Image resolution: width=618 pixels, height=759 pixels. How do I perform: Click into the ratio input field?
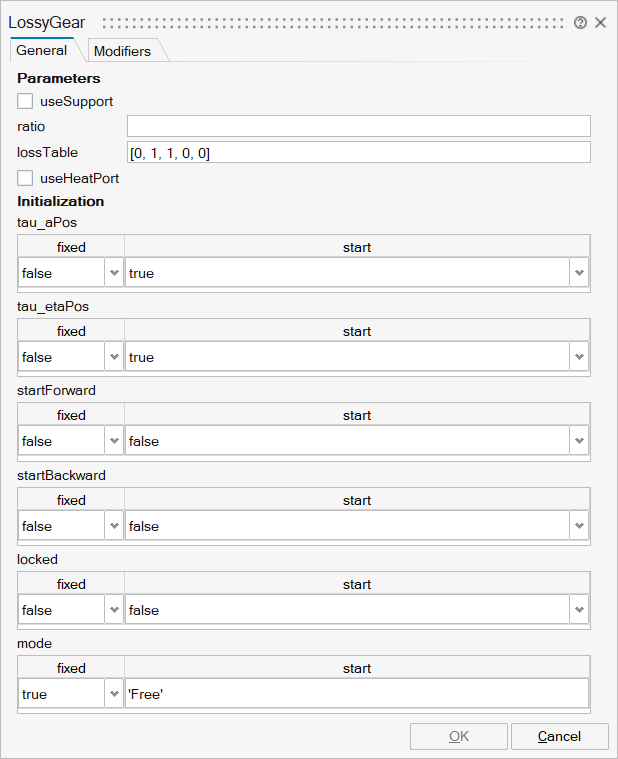tap(358, 126)
